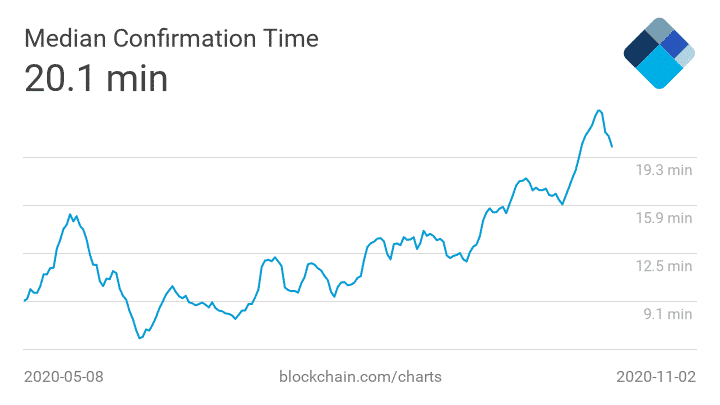Click the 20.1 min current value
Viewport: 720px width, 405px height.
[96, 78]
